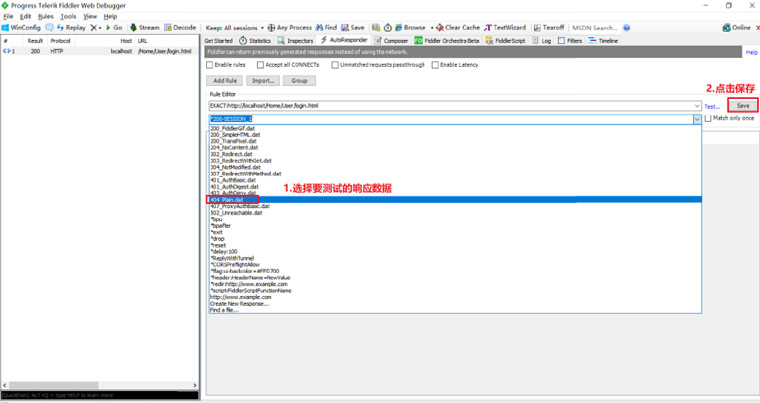The width and height of the screenshot is (760, 403).
Task: Click toolbar Save sessions icon
Action: tap(352, 28)
